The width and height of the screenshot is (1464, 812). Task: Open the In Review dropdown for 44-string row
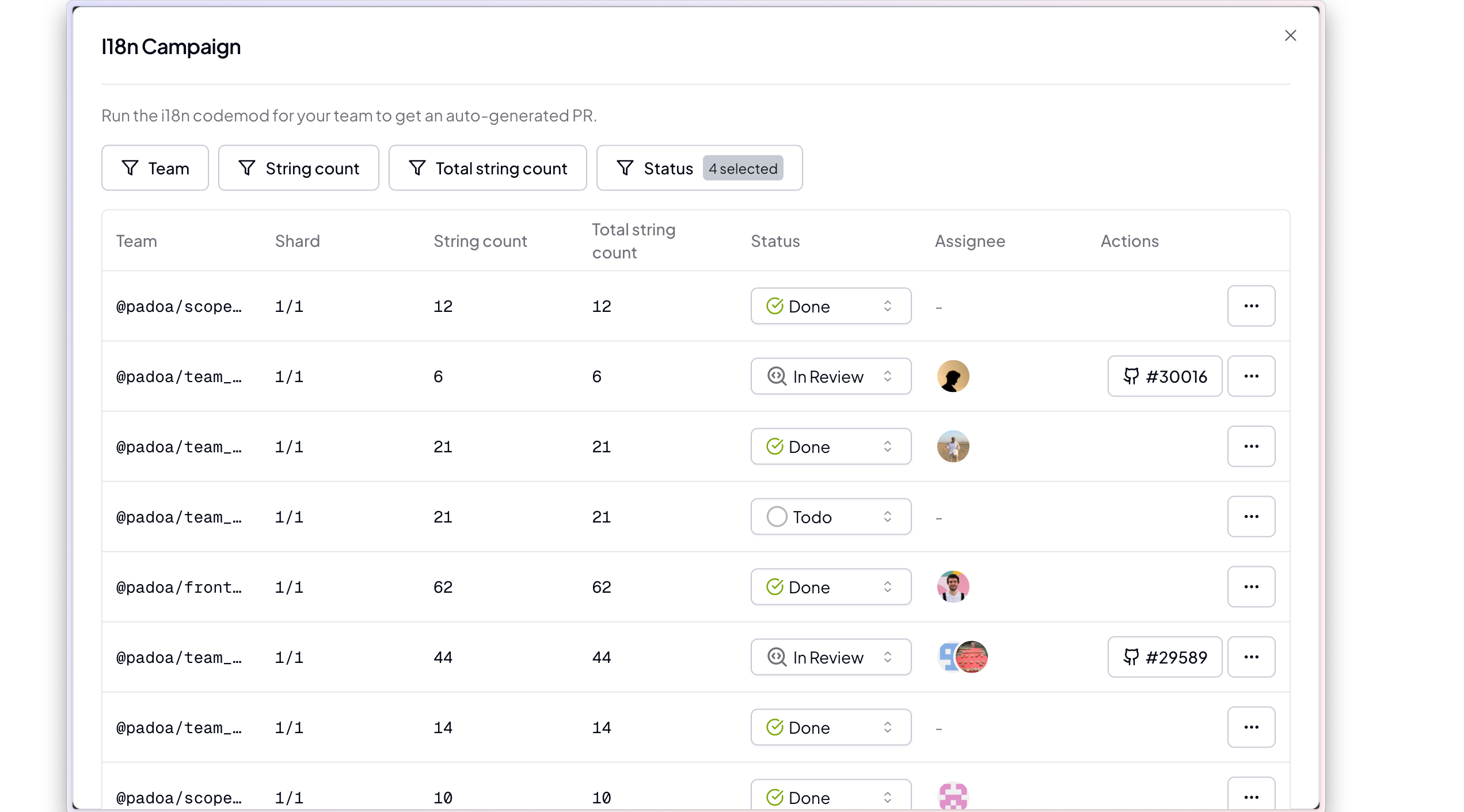coord(830,657)
